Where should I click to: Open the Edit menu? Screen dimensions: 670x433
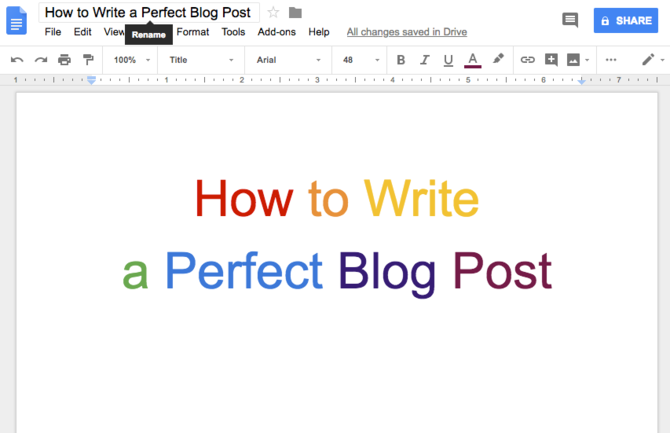pyautogui.click(x=82, y=32)
